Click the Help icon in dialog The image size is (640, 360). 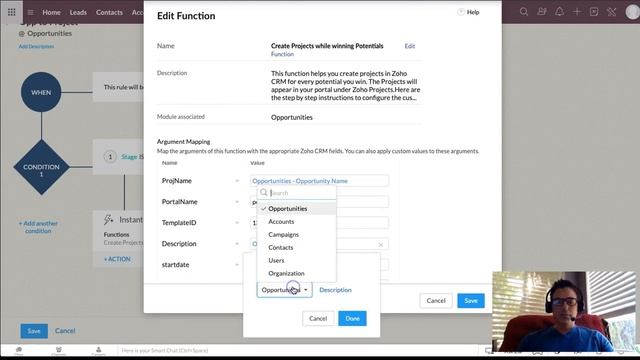461,12
